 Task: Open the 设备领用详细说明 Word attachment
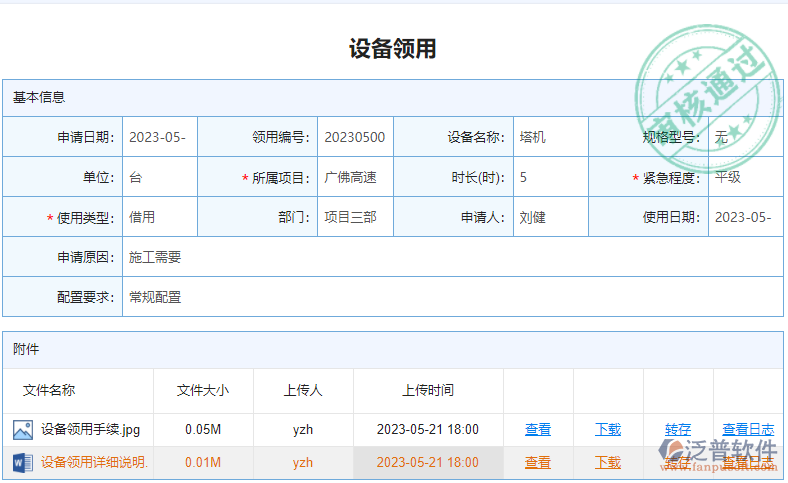pyautogui.click(x=94, y=463)
